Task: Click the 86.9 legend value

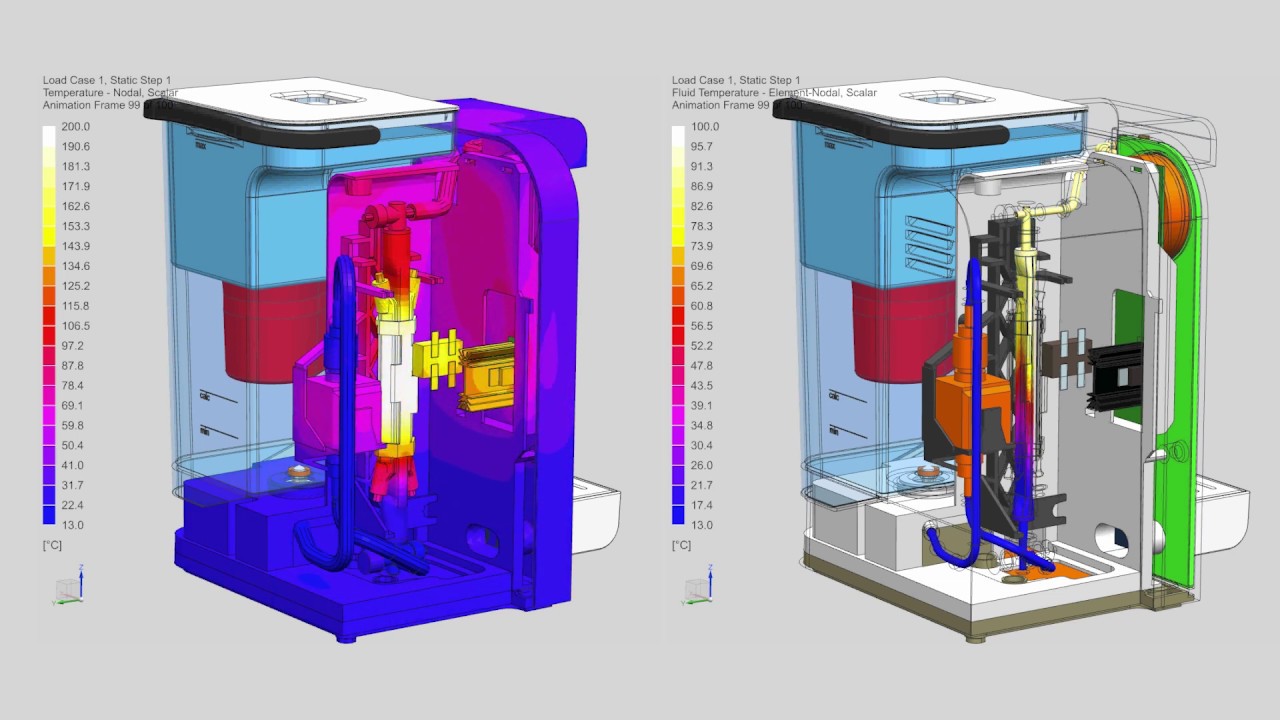Action: point(702,187)
